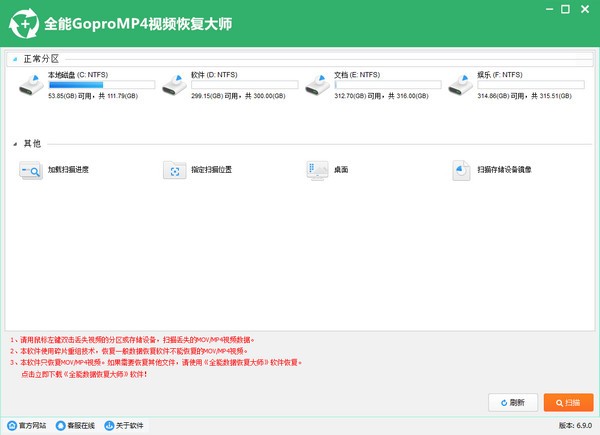Click the text 314.86(GB) 可用, 共 315.51(GB)
Viewport: 600px width, 435px height.
click(x=525, y=96)
